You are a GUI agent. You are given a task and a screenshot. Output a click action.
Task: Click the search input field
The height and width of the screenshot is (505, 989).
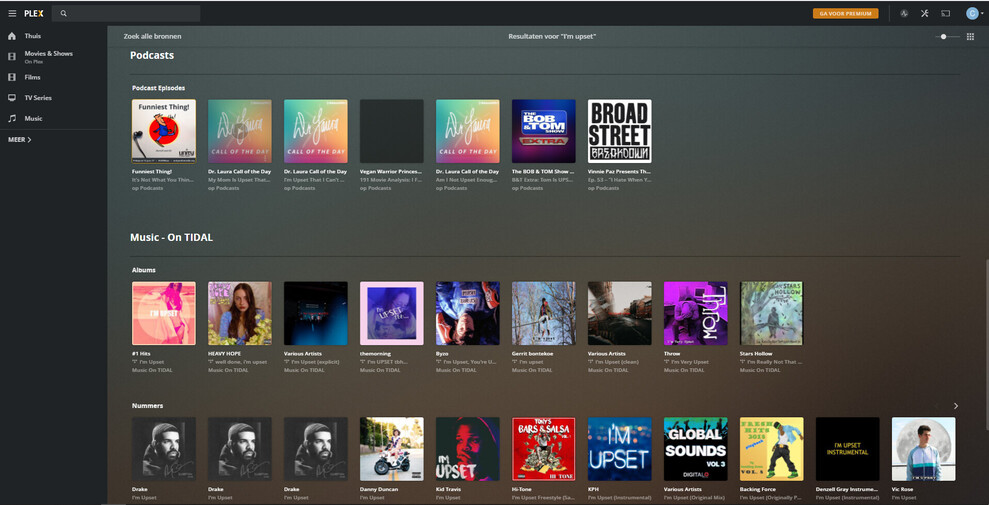(x=126, y=13)
